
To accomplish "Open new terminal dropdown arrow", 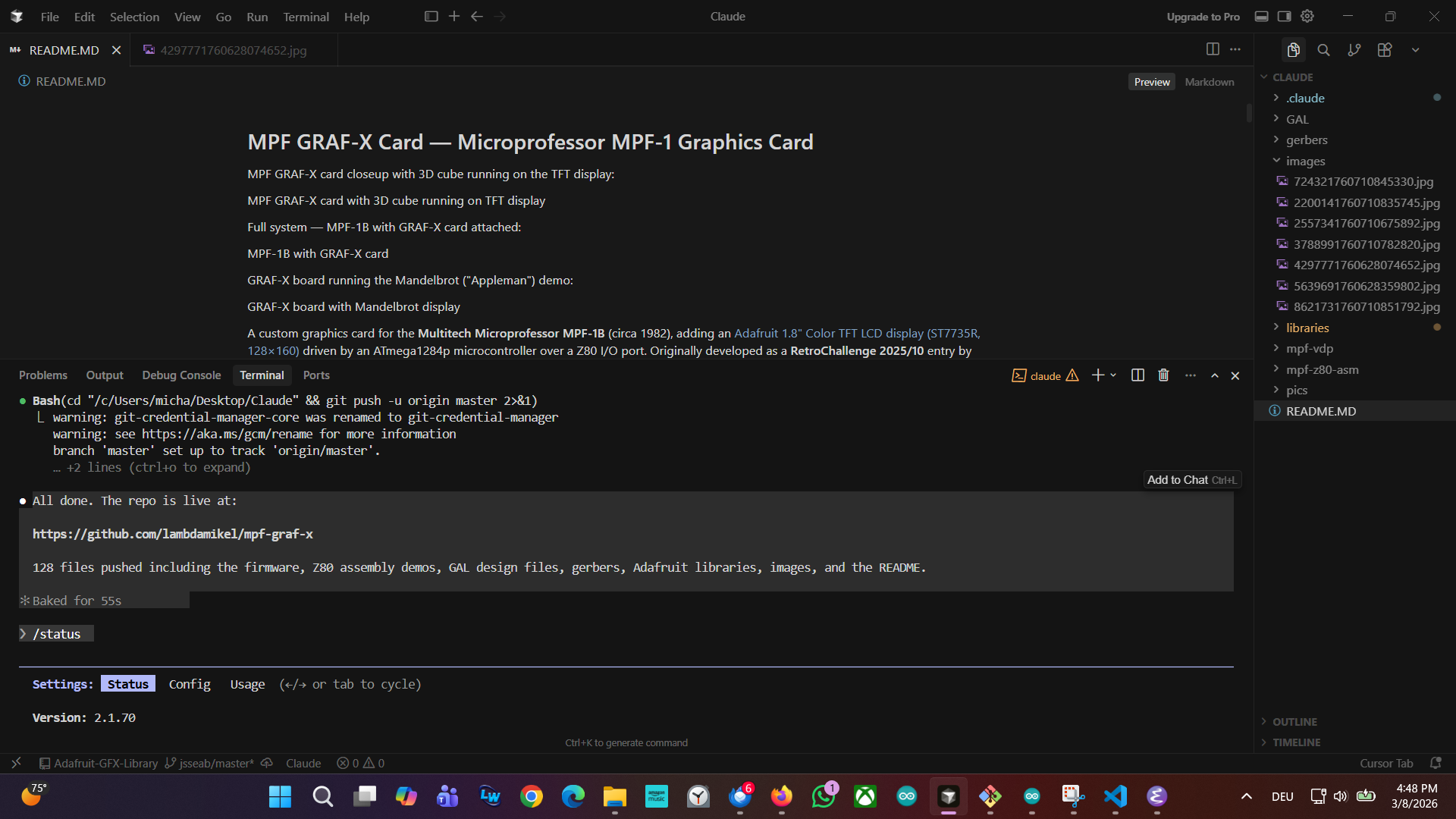I will 1113,375.
